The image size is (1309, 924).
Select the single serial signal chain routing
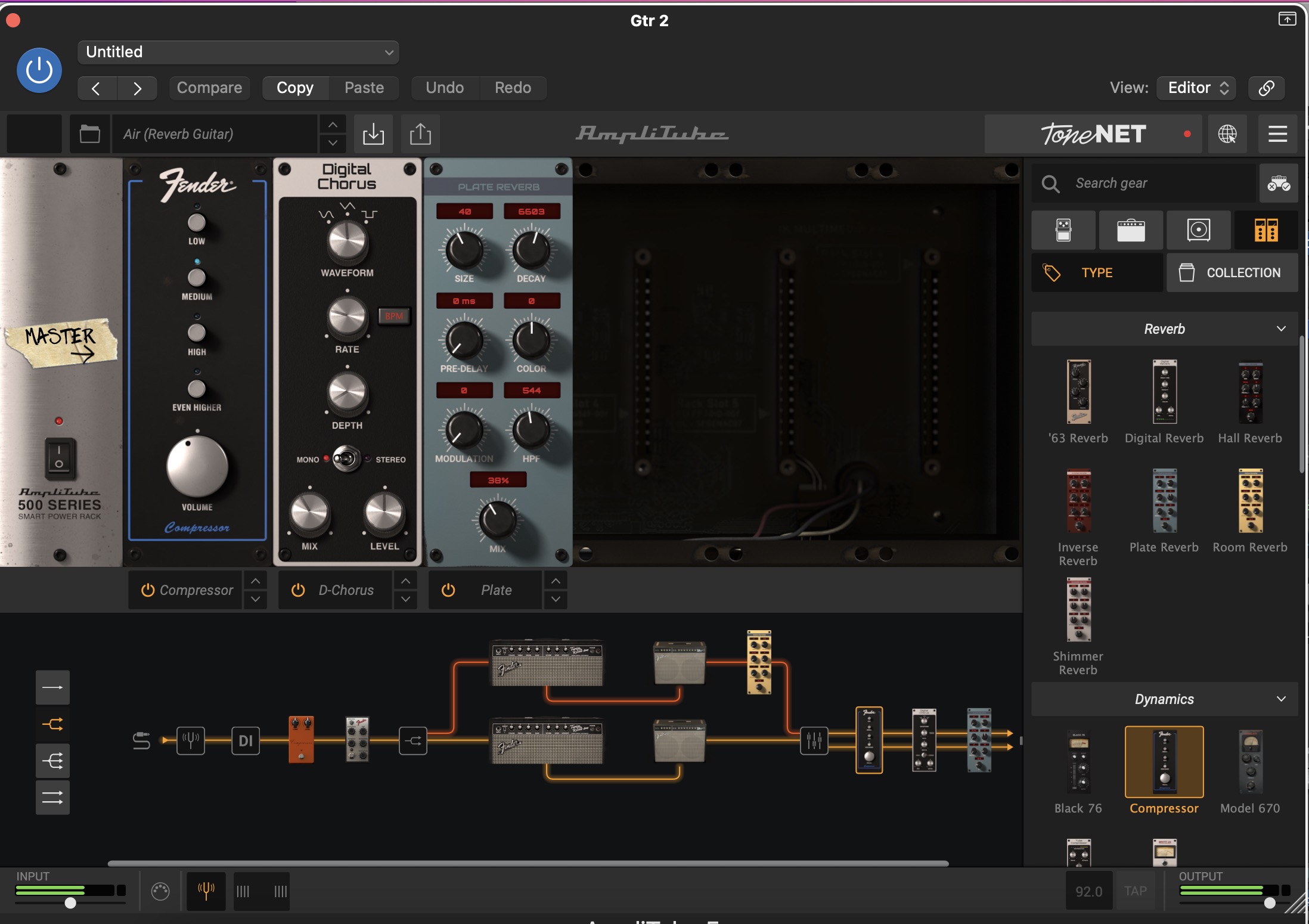pos(52,687)
